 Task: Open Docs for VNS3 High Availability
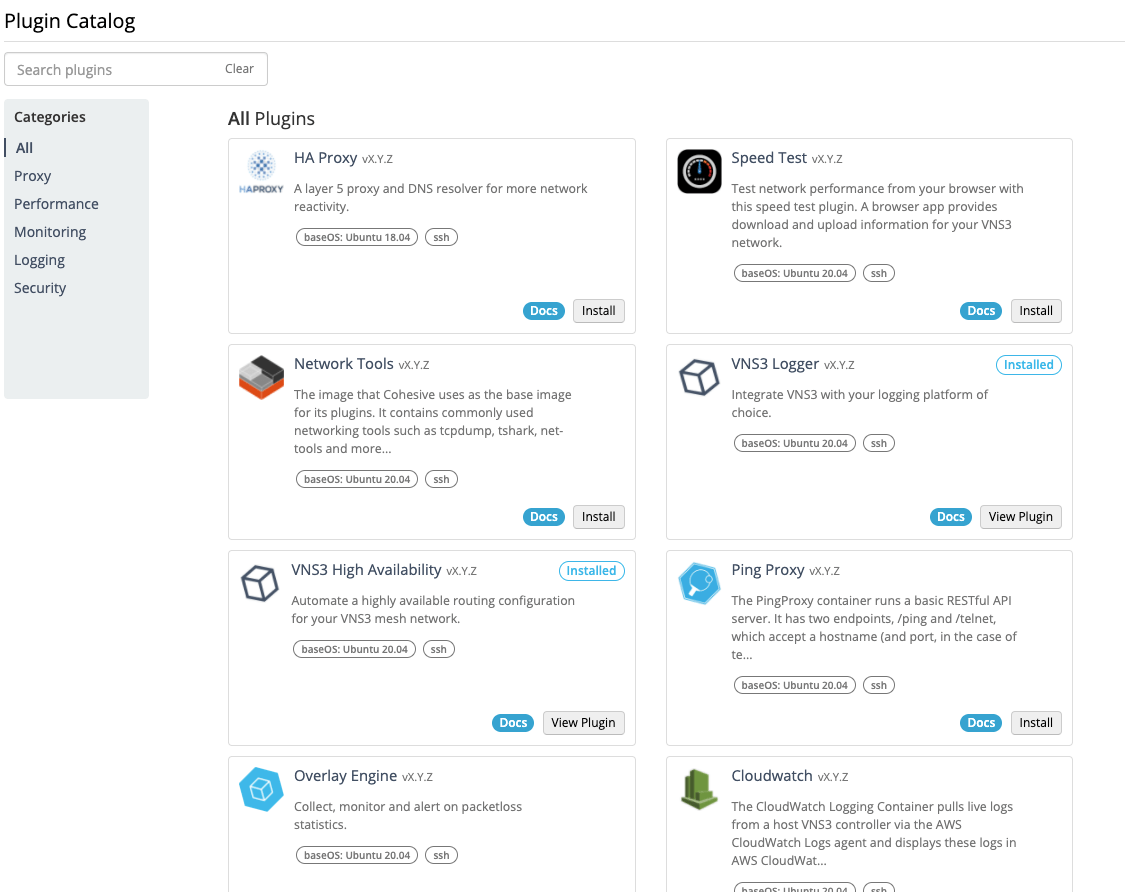pos(513,723)
